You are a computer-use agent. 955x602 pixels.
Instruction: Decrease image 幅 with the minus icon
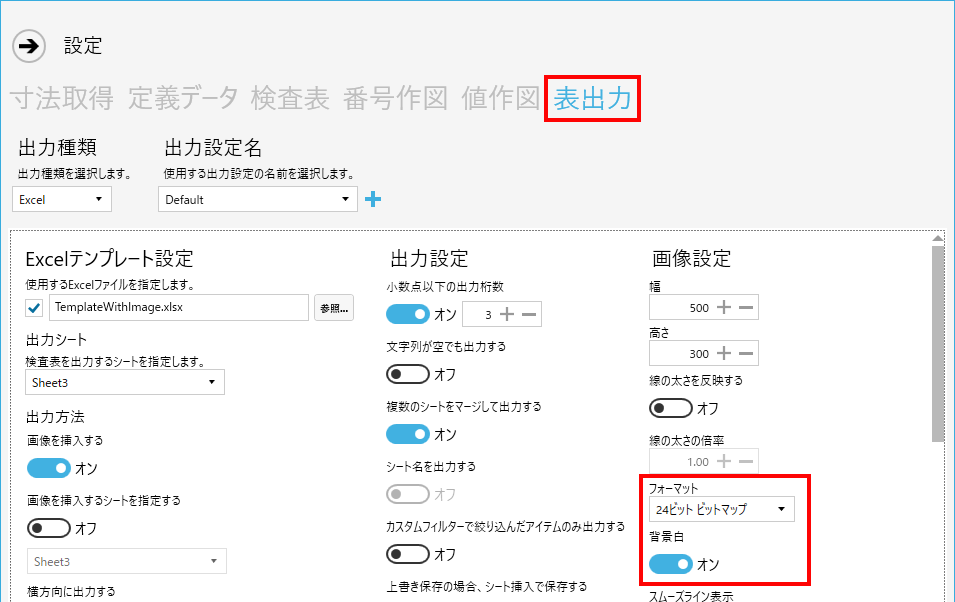[x=746, y=307]
